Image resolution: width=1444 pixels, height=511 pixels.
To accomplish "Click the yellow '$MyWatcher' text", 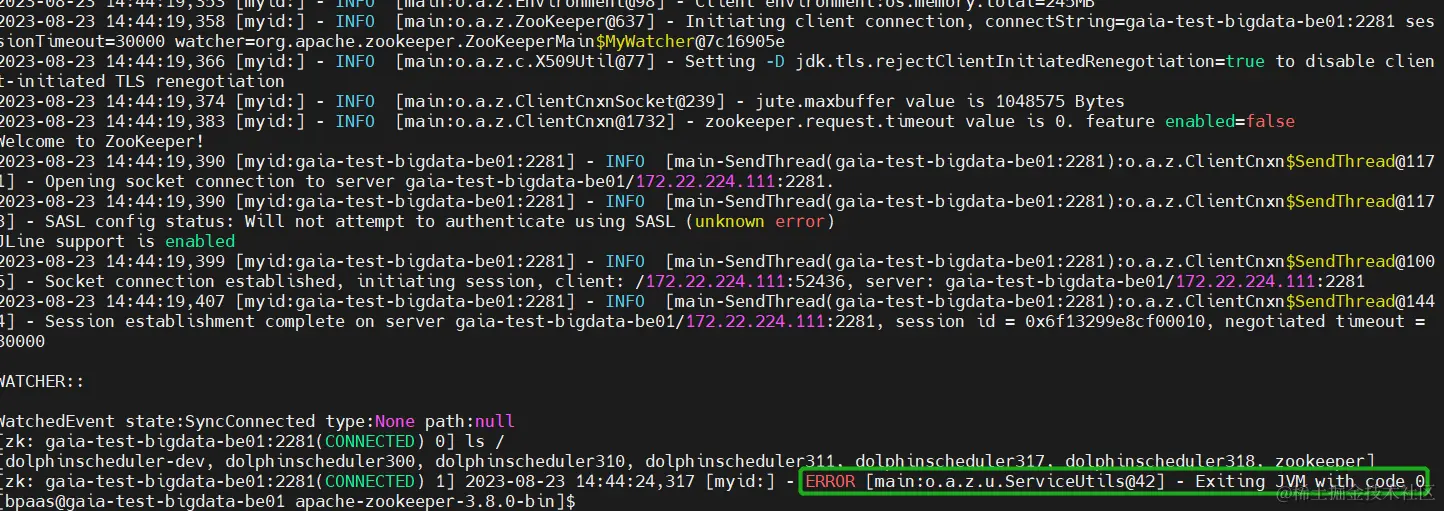I will 645,41.
